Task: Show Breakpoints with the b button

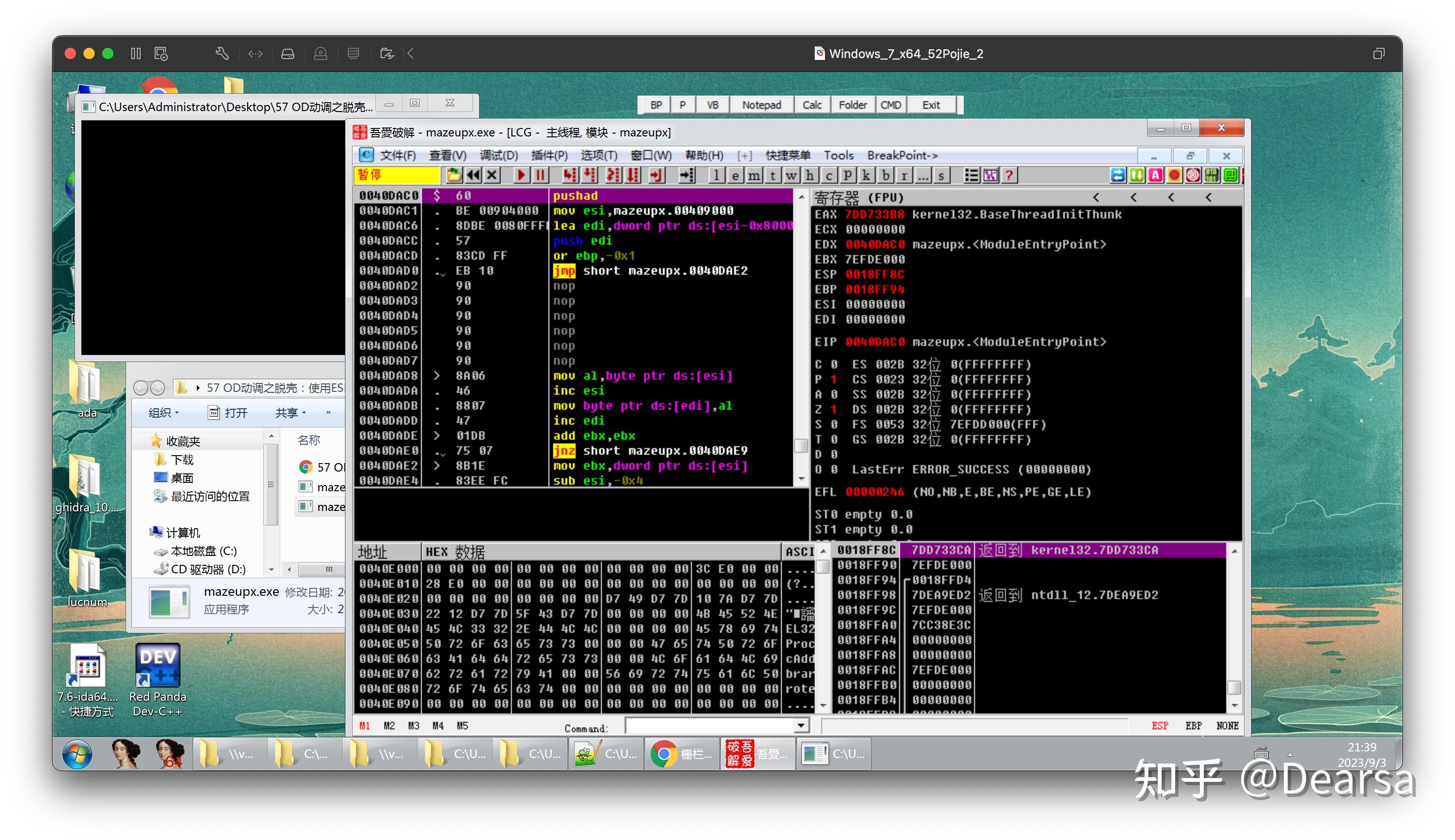Action: point(885,175)
